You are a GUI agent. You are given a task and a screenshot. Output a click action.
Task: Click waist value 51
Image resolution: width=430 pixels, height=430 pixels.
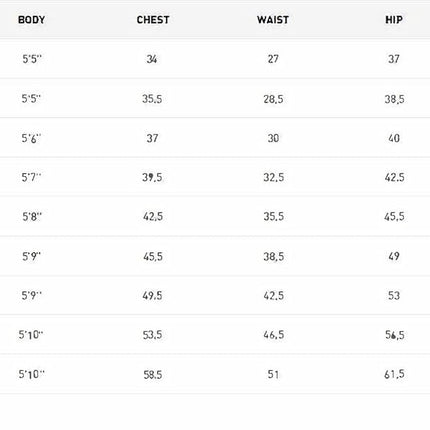(273, 374)
